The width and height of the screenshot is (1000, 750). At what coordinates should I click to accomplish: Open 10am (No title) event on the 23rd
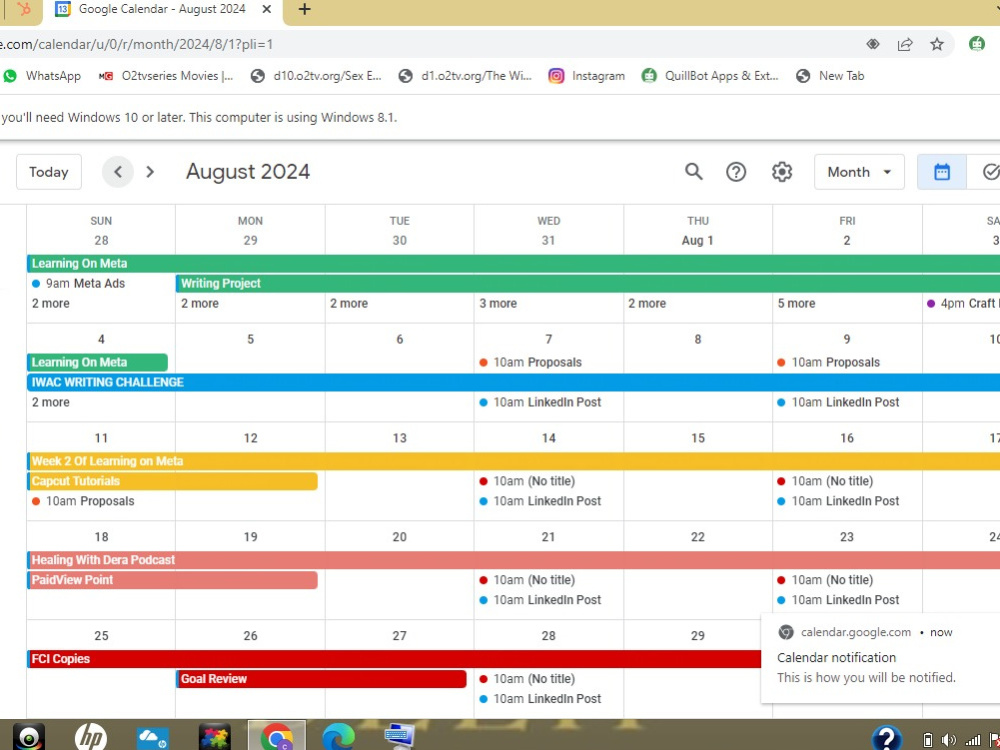[825, 580]
